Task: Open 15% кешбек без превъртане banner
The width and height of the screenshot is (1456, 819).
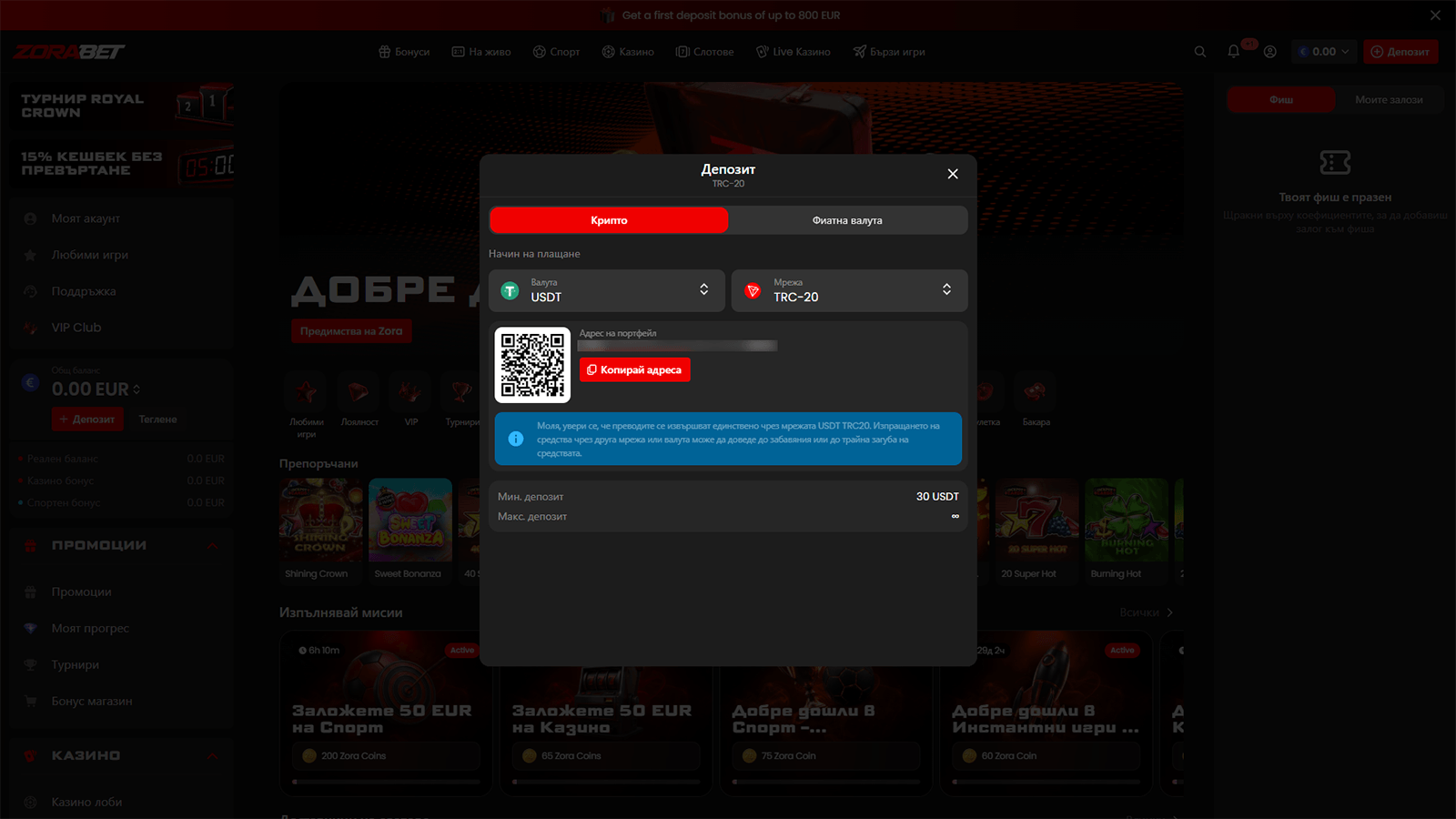Action: [123, 163]
